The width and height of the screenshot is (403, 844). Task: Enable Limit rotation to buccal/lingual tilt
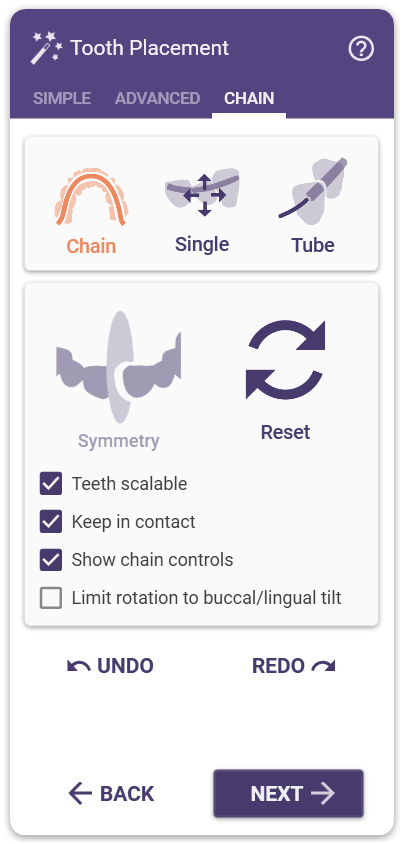[x=51, y=598]
